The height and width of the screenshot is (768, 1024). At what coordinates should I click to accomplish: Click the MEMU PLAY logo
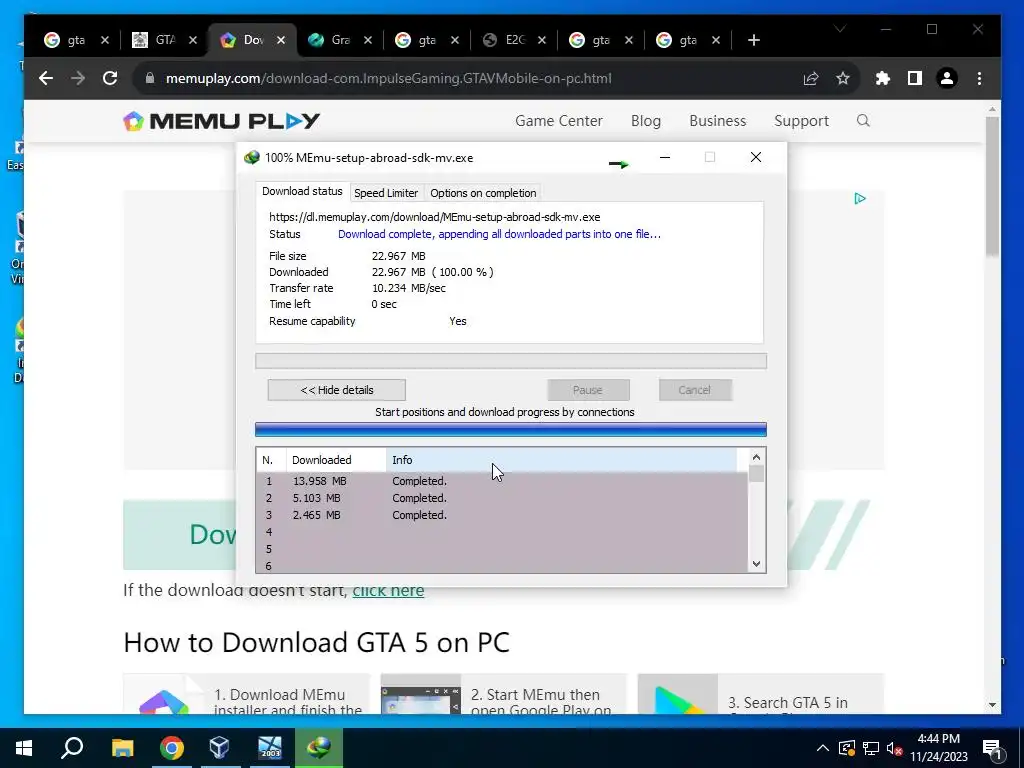point(221,121)
